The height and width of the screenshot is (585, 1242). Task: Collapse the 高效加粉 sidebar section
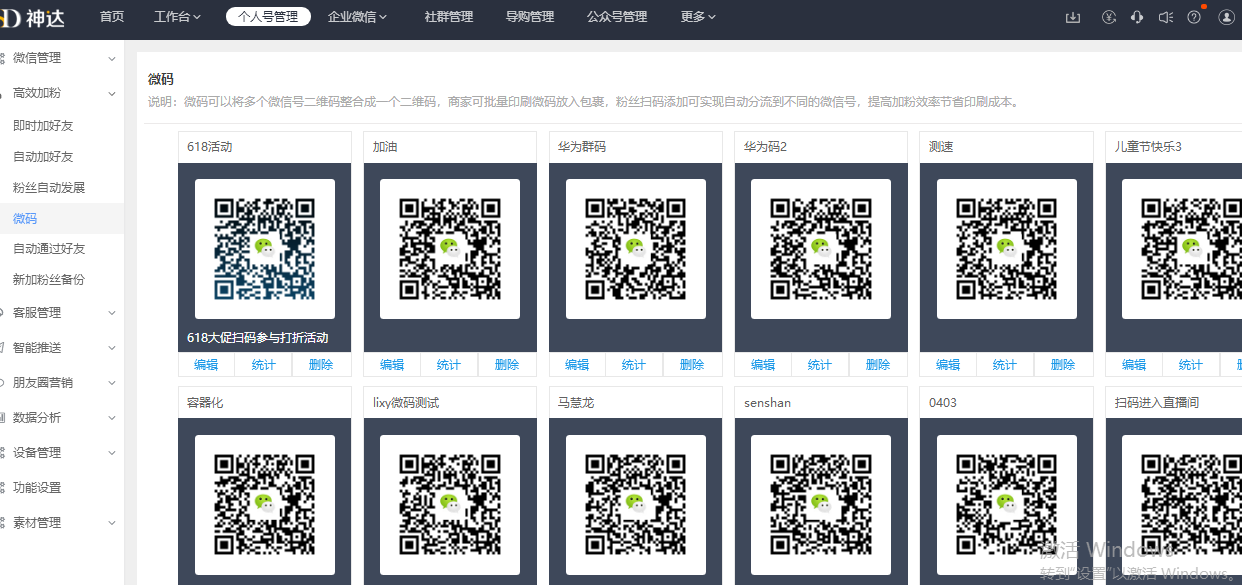pos(62,93)
